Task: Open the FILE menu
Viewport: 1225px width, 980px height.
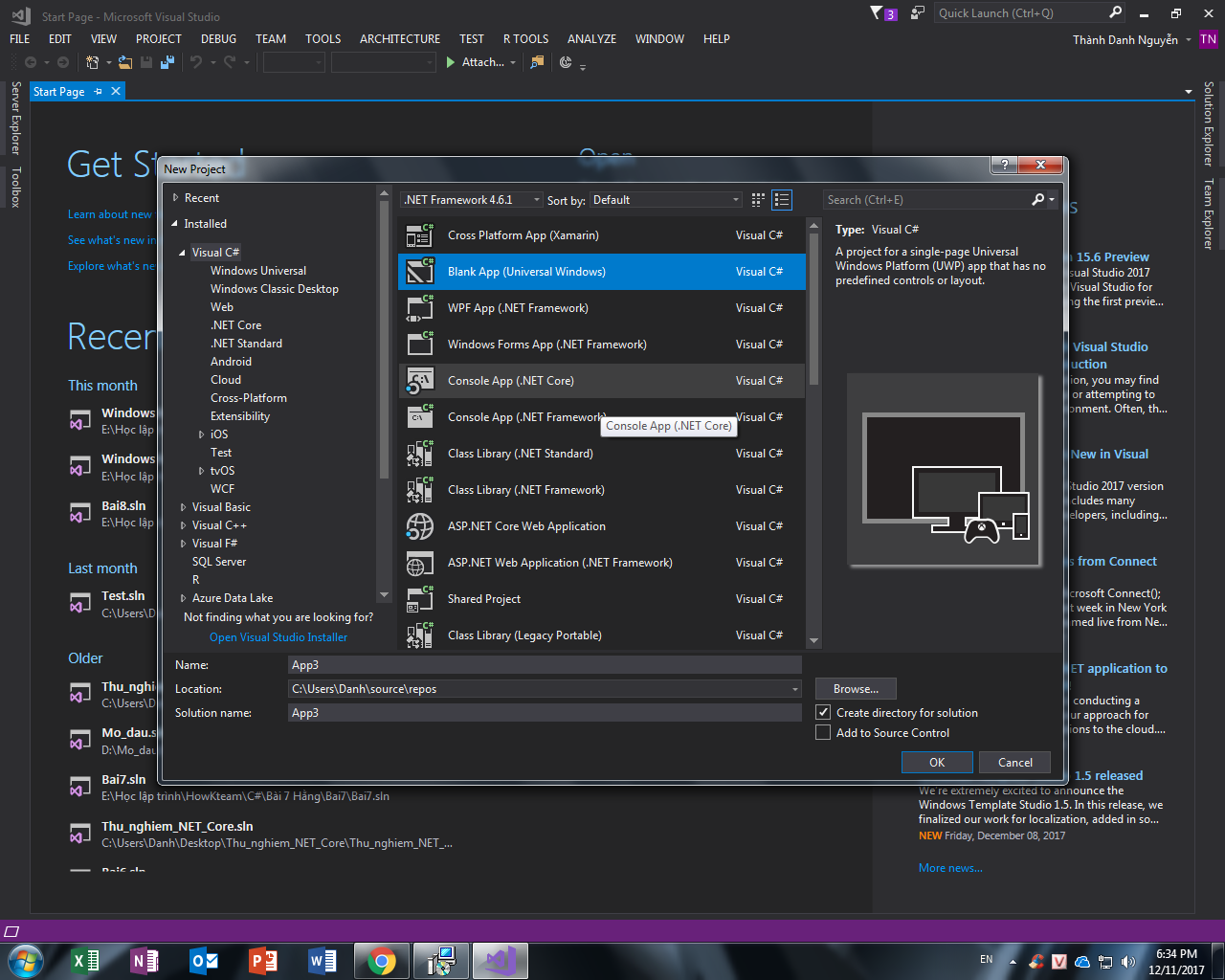Action: (20, 39)
